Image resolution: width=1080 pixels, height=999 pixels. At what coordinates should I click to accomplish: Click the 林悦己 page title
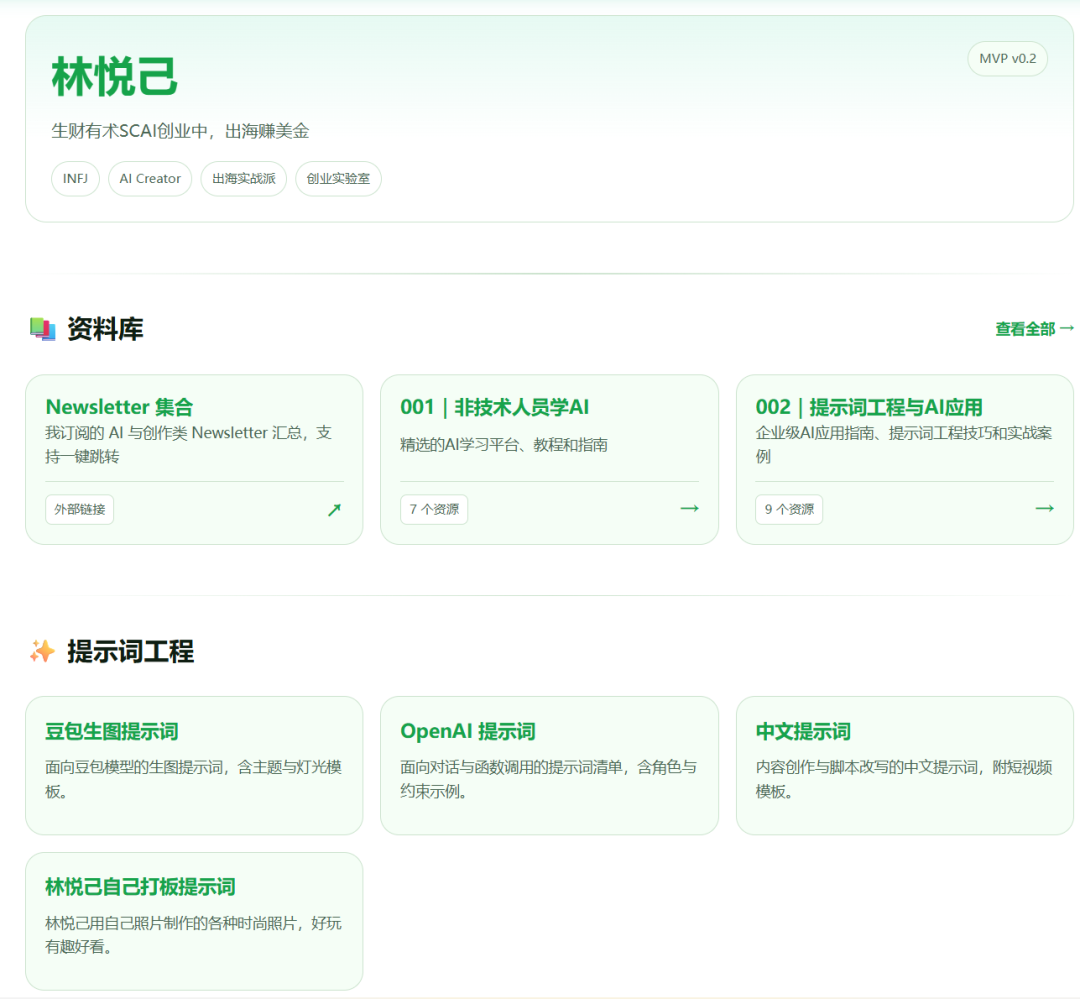coord(114,76)
